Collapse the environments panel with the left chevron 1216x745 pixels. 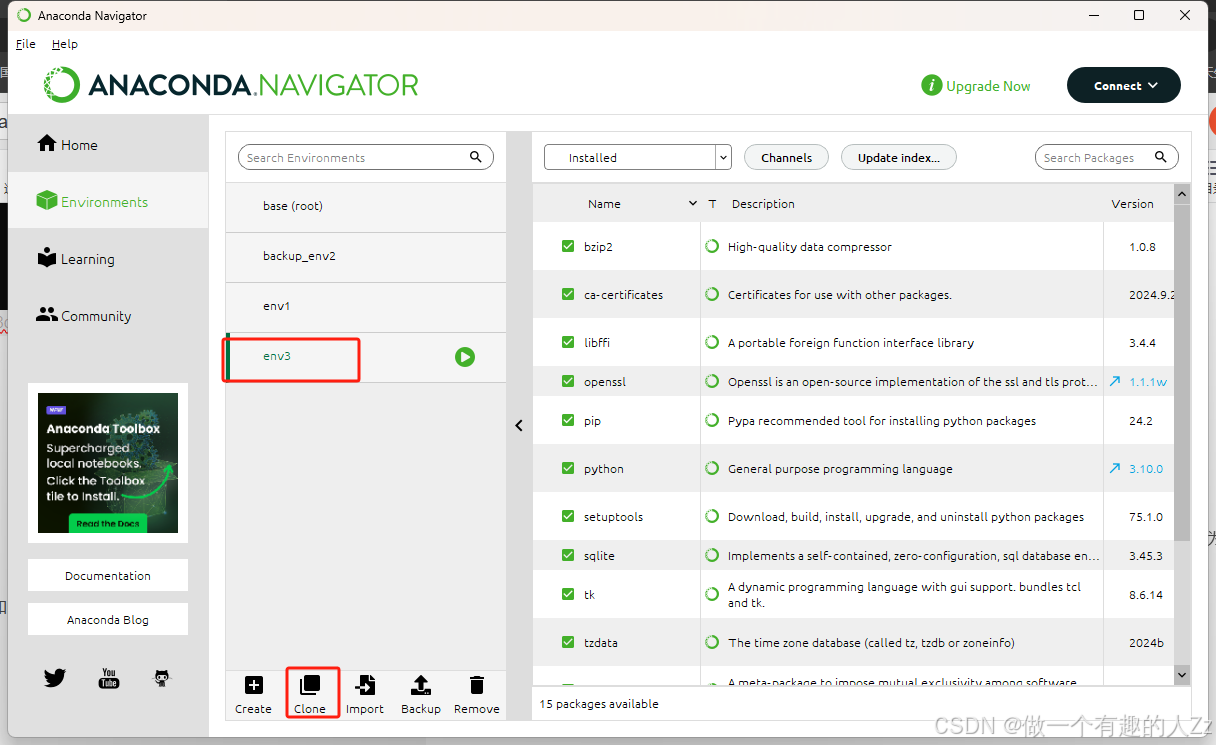[x=519, y=425]
